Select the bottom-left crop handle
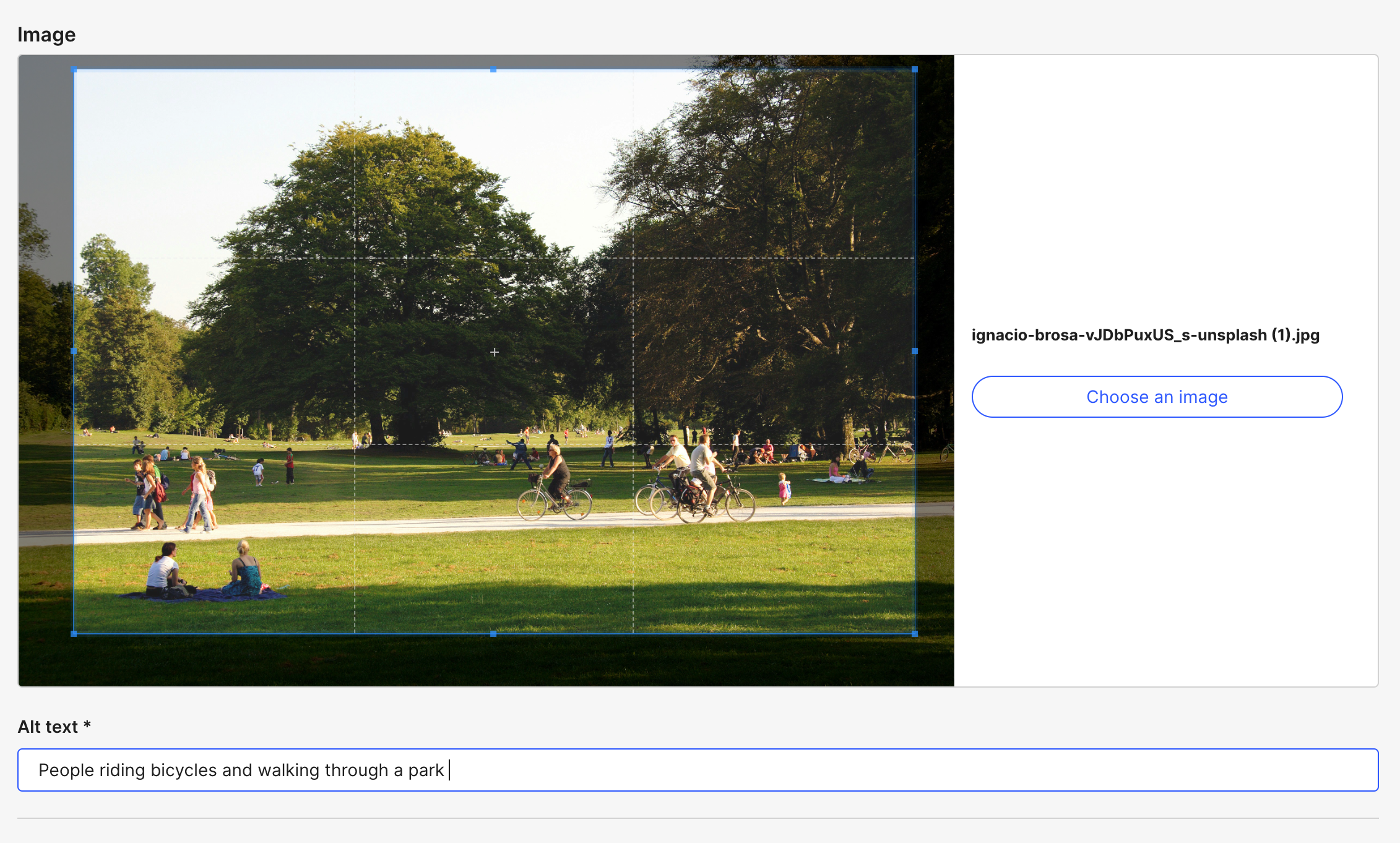Image resolution: width=1400 pixels, height=843 pixels. (x=74, y=633)
